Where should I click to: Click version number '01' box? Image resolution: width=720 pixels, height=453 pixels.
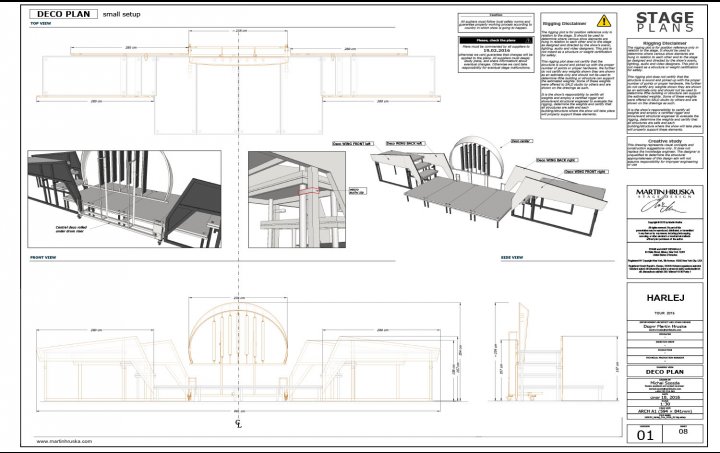pyautogui.click(x=645, y=435)
